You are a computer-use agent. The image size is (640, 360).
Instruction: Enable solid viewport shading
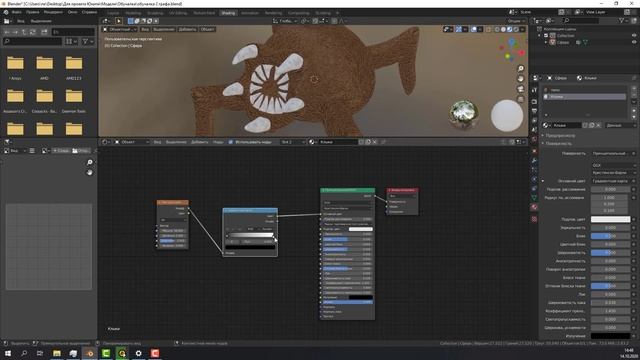(x=503, y=29)
